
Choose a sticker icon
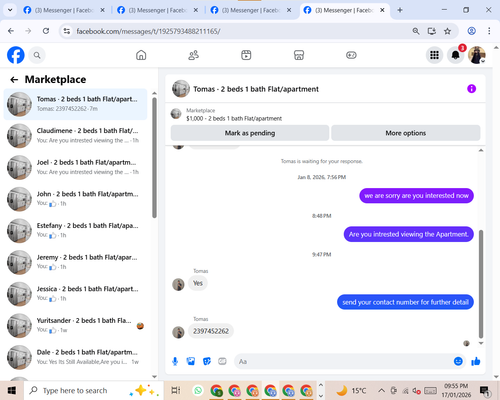point(207,361)
